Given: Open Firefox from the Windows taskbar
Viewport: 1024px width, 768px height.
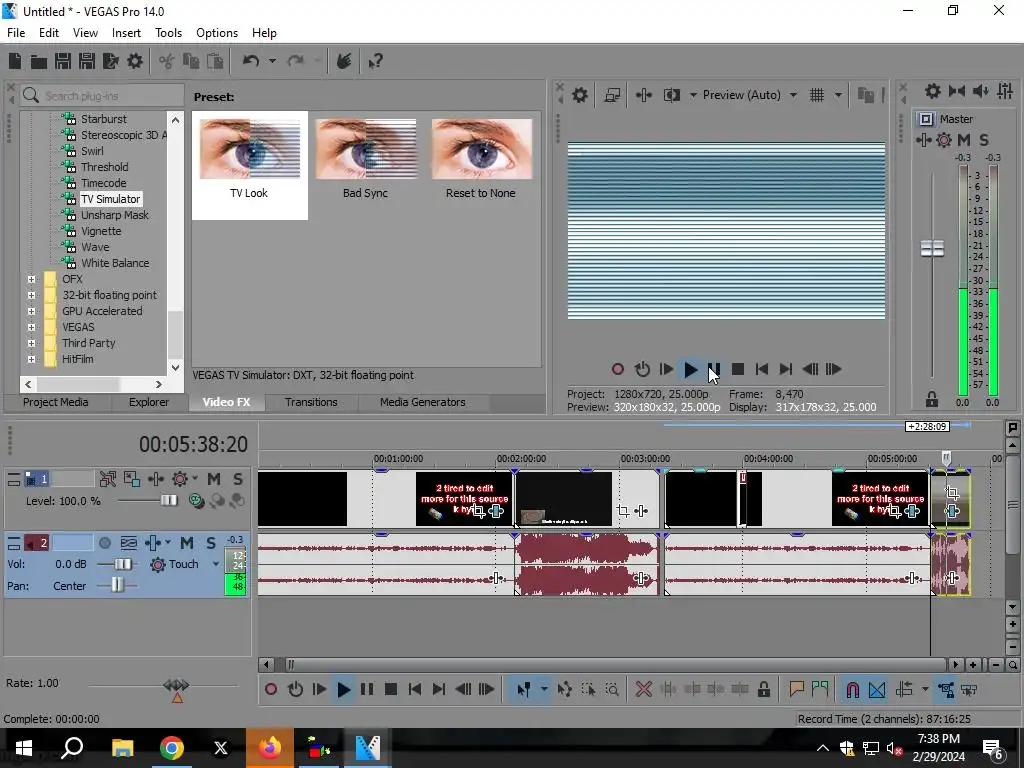Looking at the screenshot, I should (269, 748).
